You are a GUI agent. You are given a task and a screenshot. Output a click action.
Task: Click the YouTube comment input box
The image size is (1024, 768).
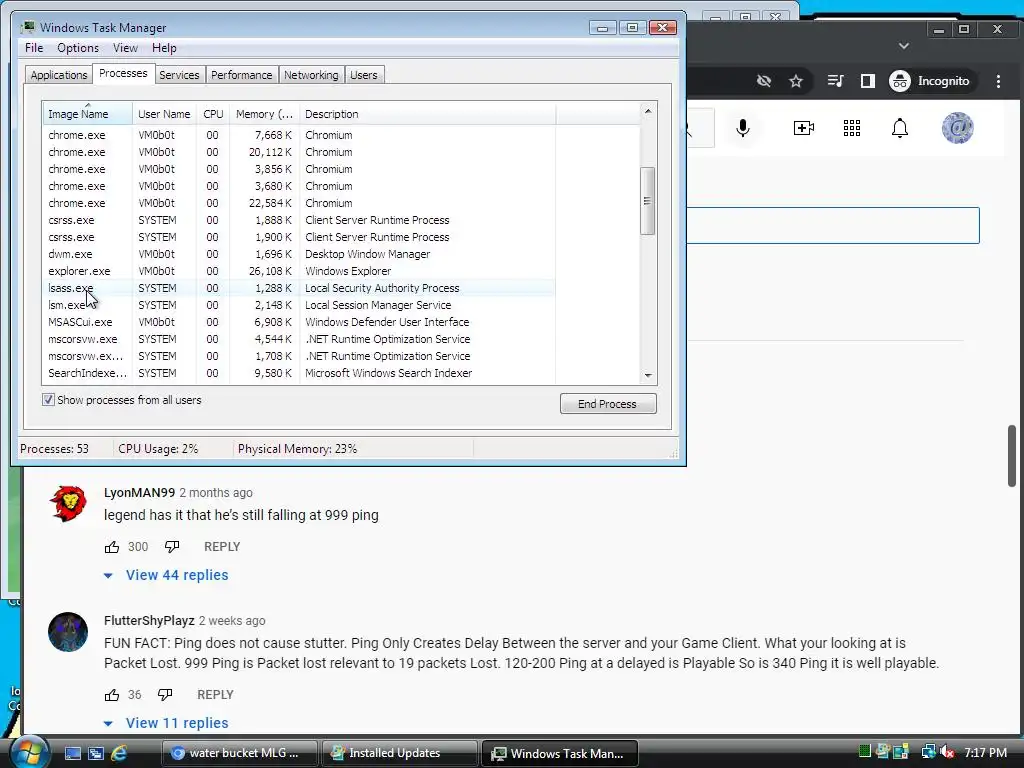click(x=833, y=225)
